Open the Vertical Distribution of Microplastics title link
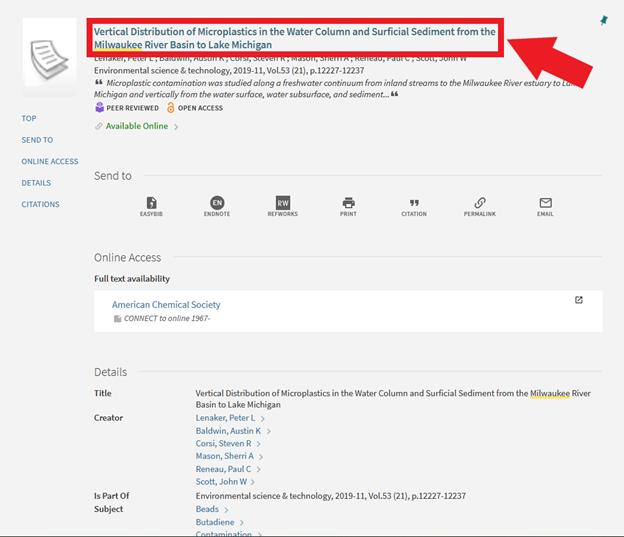Screen dimensions: 624x537 click(294, 38)
